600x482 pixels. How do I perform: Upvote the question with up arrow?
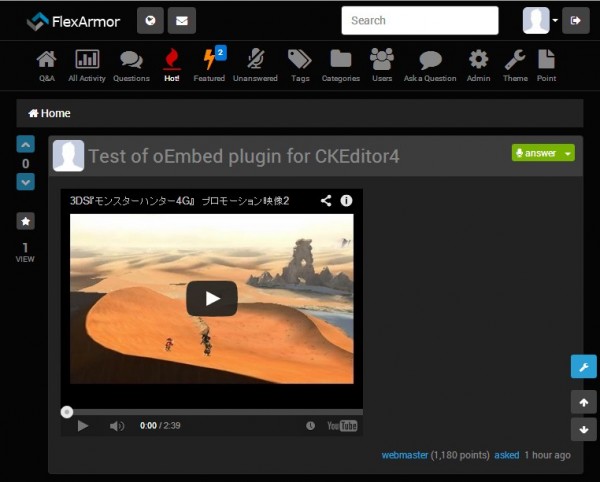[26, 144]
